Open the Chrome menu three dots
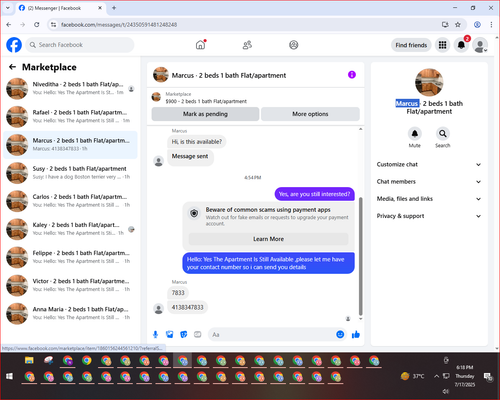Screen dimensions: 500x400 491,25
